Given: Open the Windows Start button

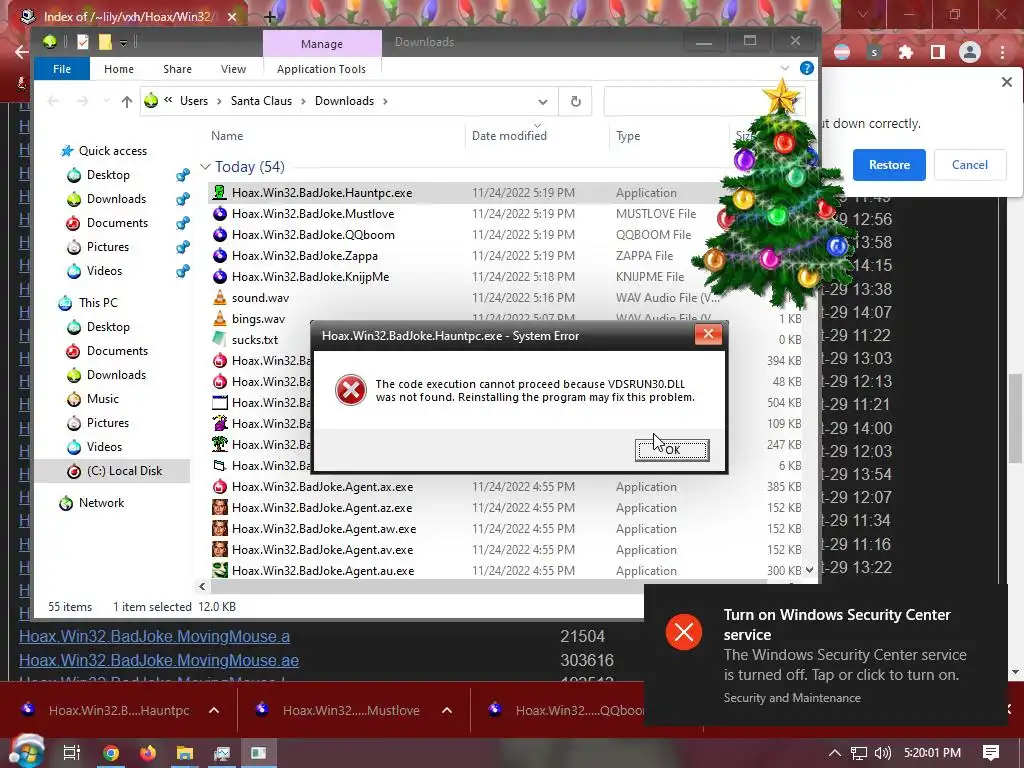Looking at the screenshot, I should point(26,752).
